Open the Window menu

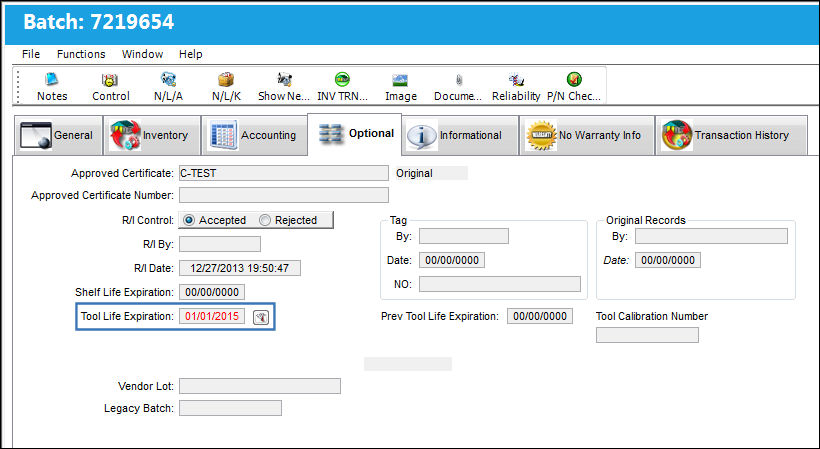(142, 54)
